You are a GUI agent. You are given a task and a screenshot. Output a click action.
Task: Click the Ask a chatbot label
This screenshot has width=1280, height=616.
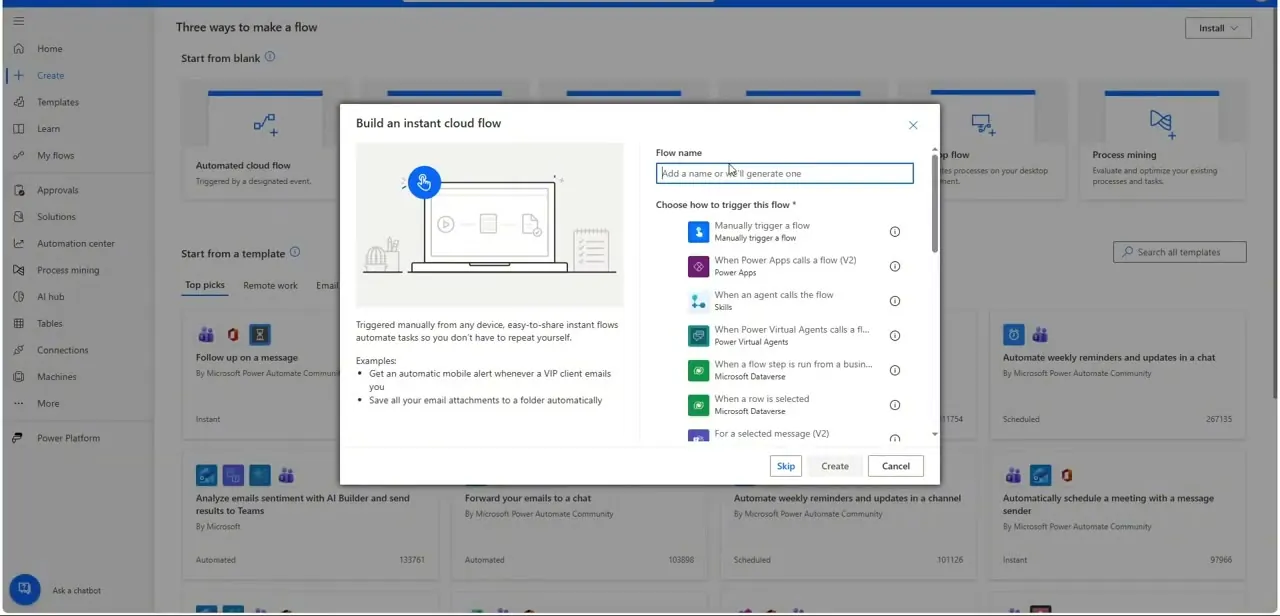[77, 590]
